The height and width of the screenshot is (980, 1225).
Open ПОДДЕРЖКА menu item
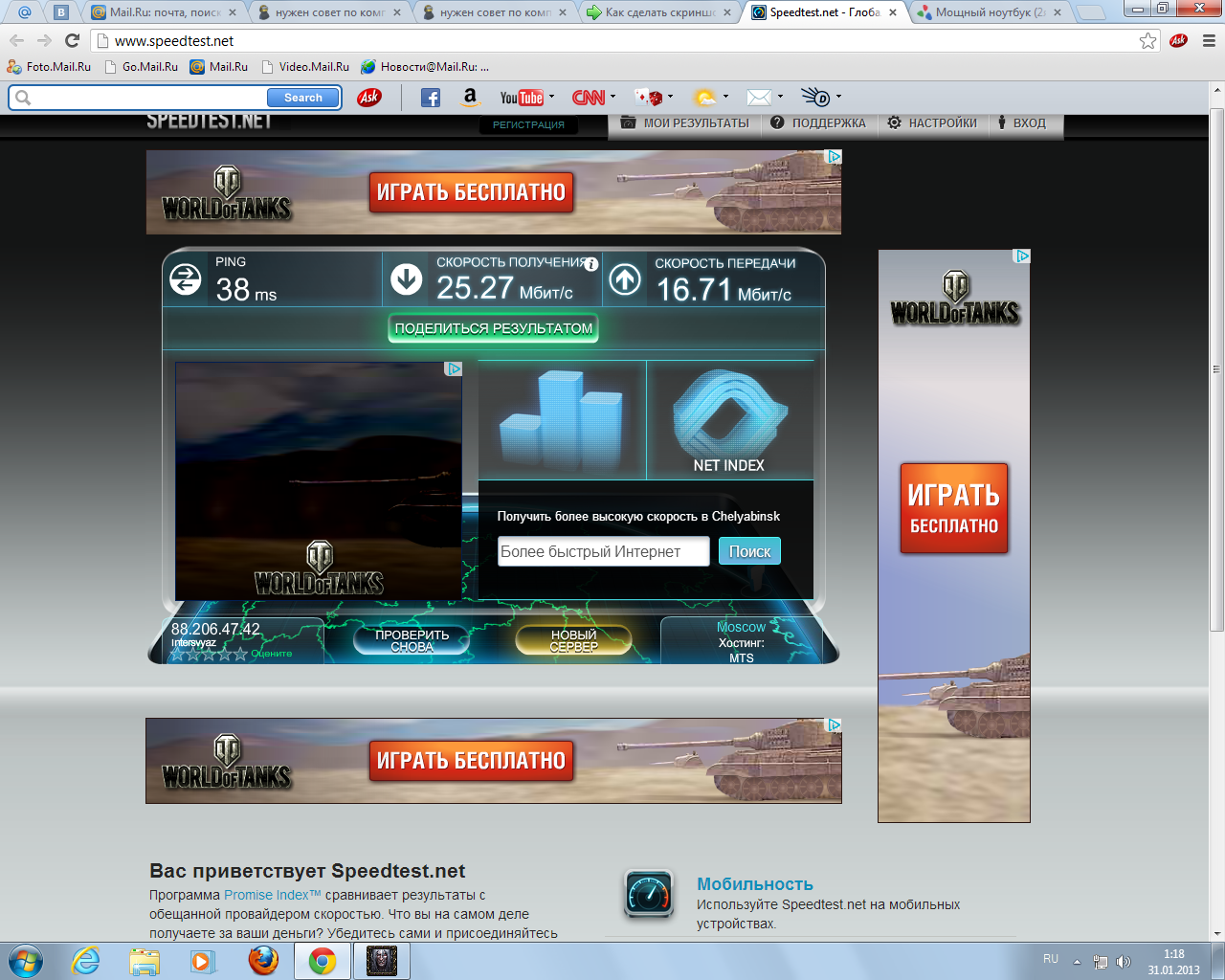(818, 123)
